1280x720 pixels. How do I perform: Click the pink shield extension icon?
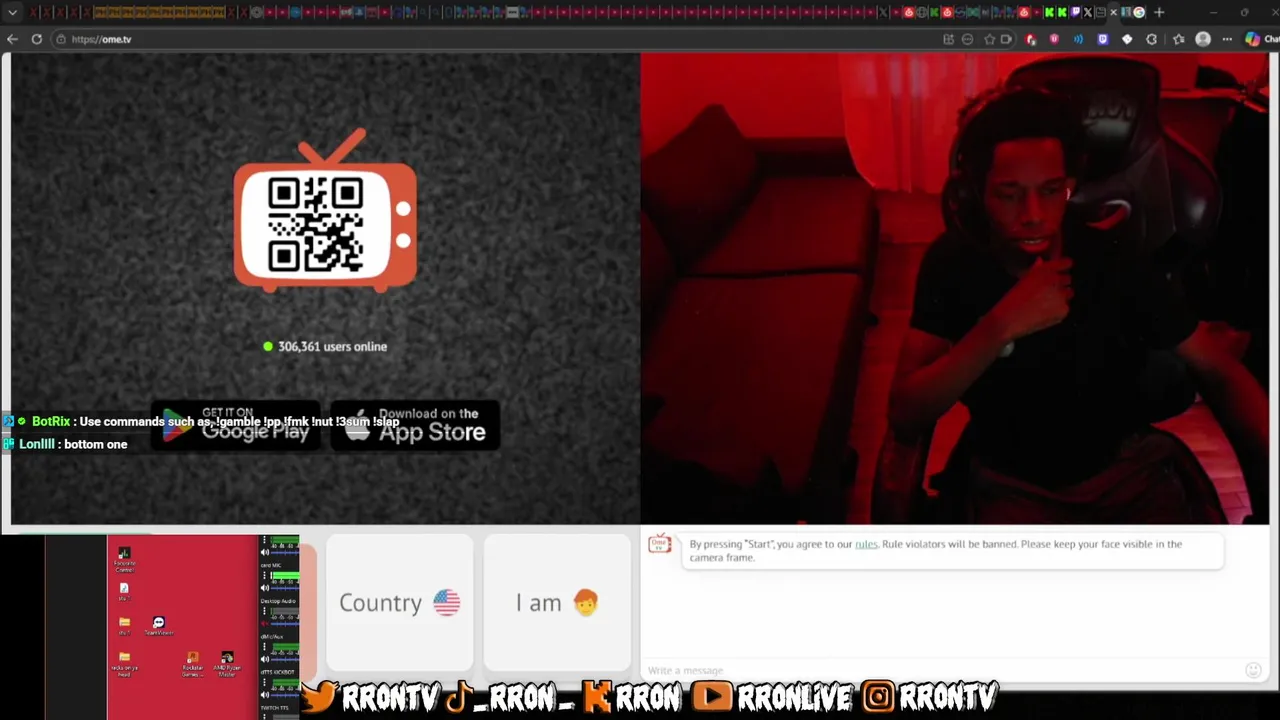coord(1054,39)
